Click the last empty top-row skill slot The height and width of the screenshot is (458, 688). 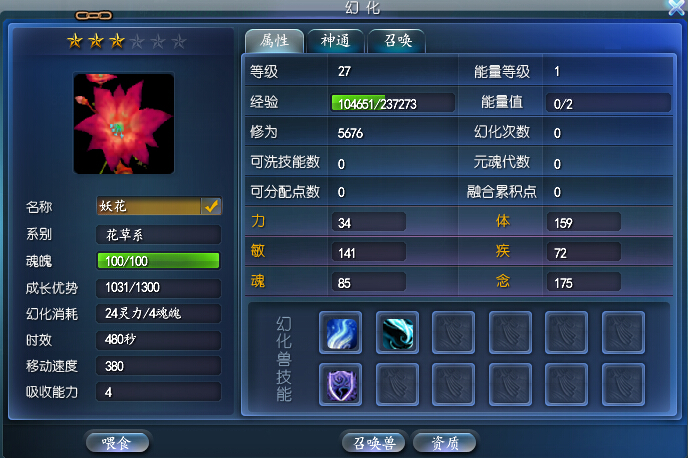623,333
